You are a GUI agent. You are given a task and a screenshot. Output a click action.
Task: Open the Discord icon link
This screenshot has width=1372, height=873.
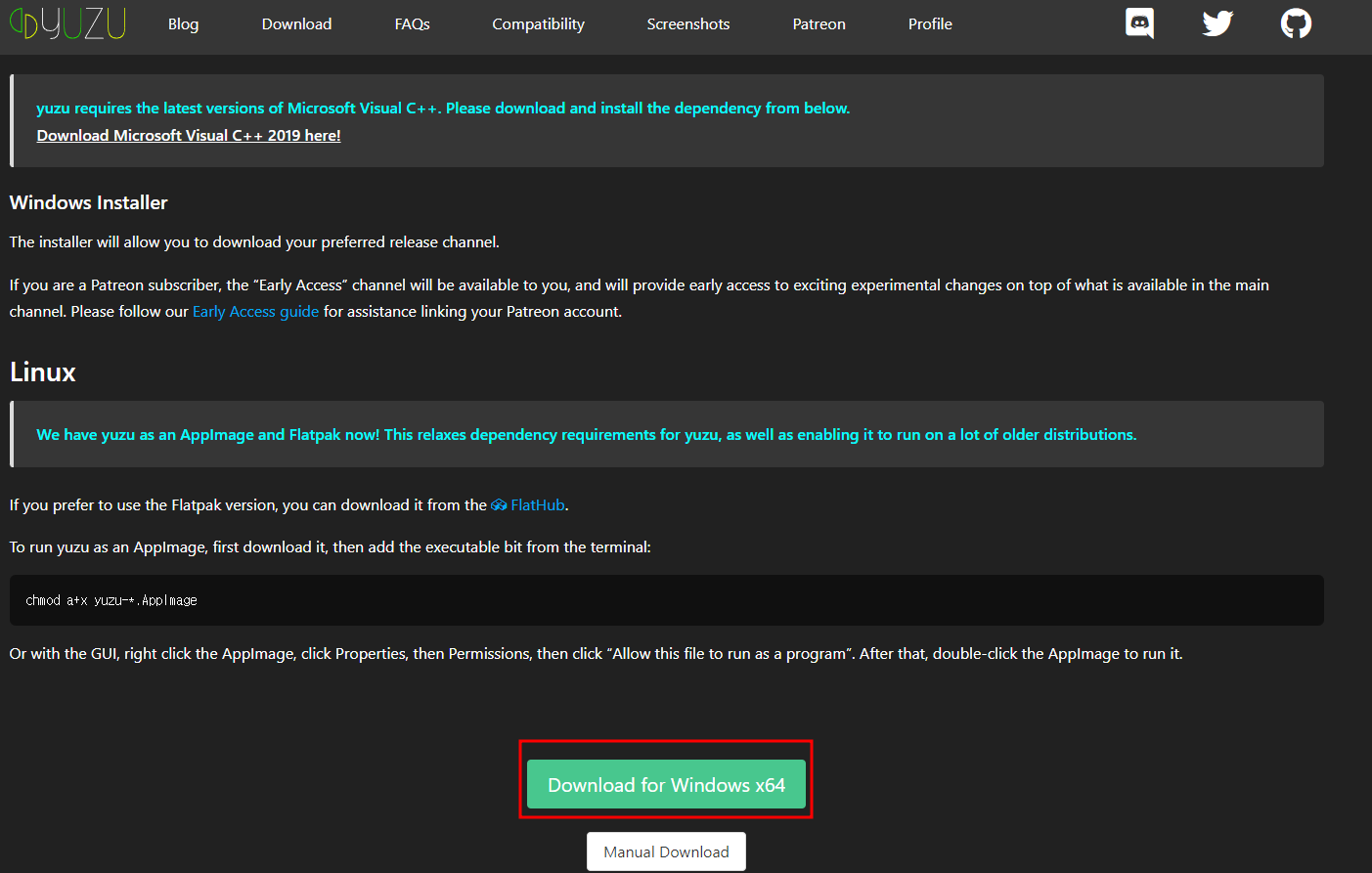pos(1139,23)
